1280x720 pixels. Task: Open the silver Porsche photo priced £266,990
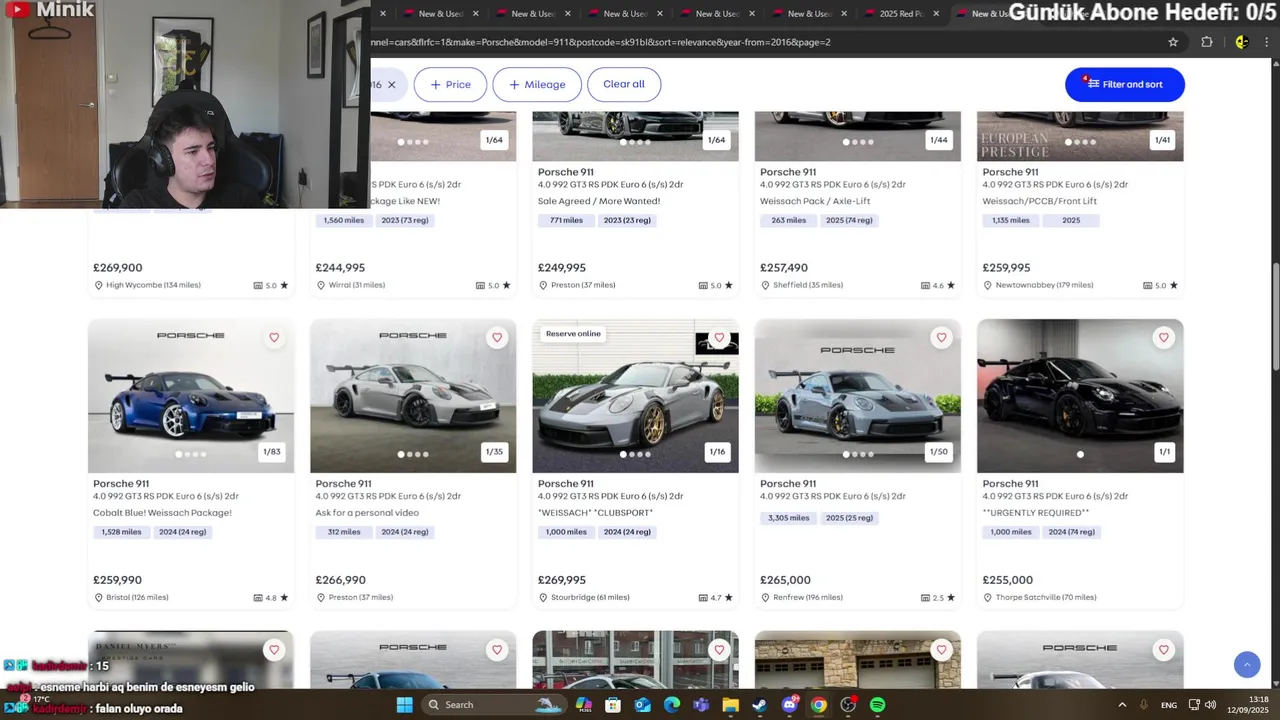[x=413, y=396]
